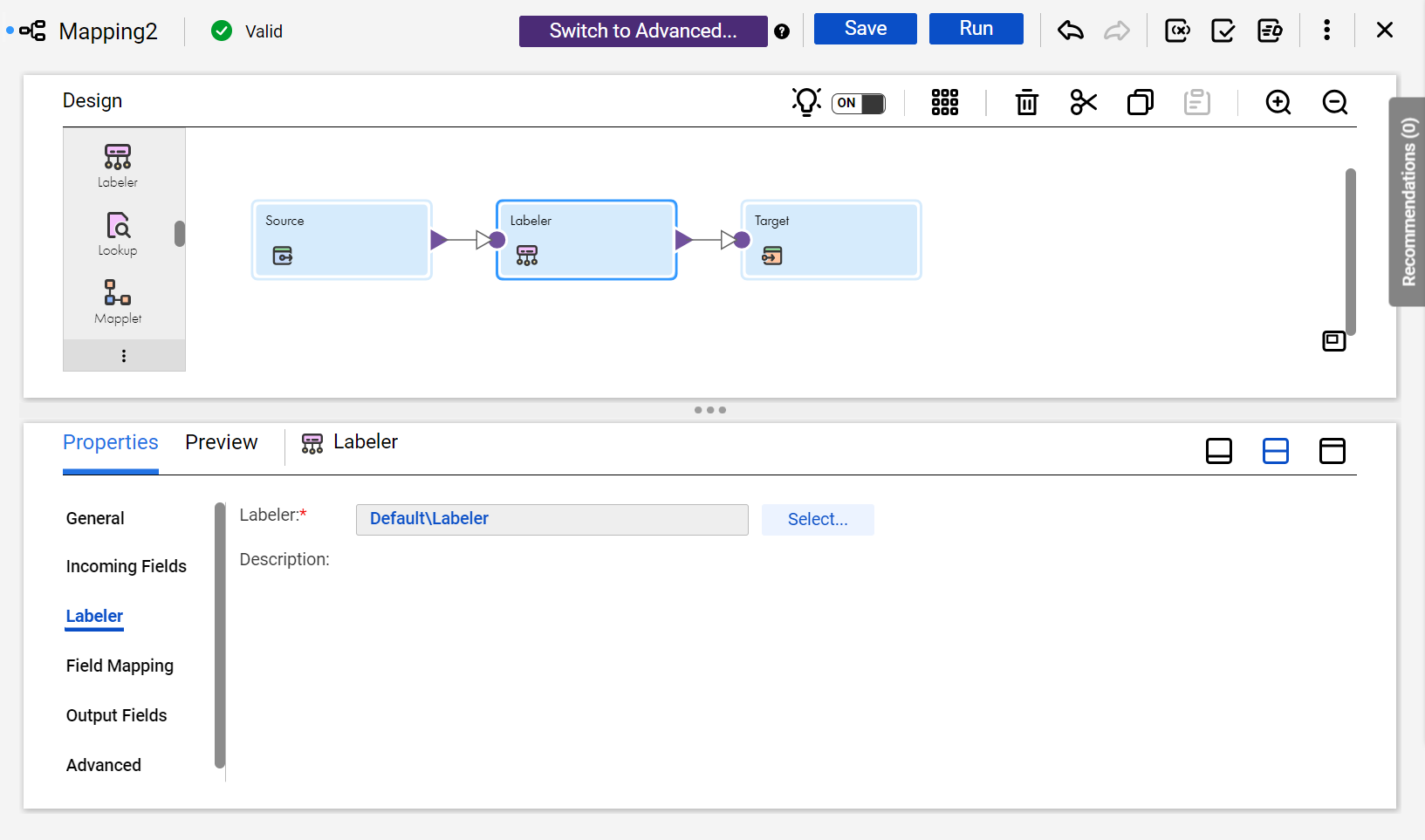Screen dimensions: 1425x840
Task: Open the validation checkmark panel icon
Action: click(1223, 31)
